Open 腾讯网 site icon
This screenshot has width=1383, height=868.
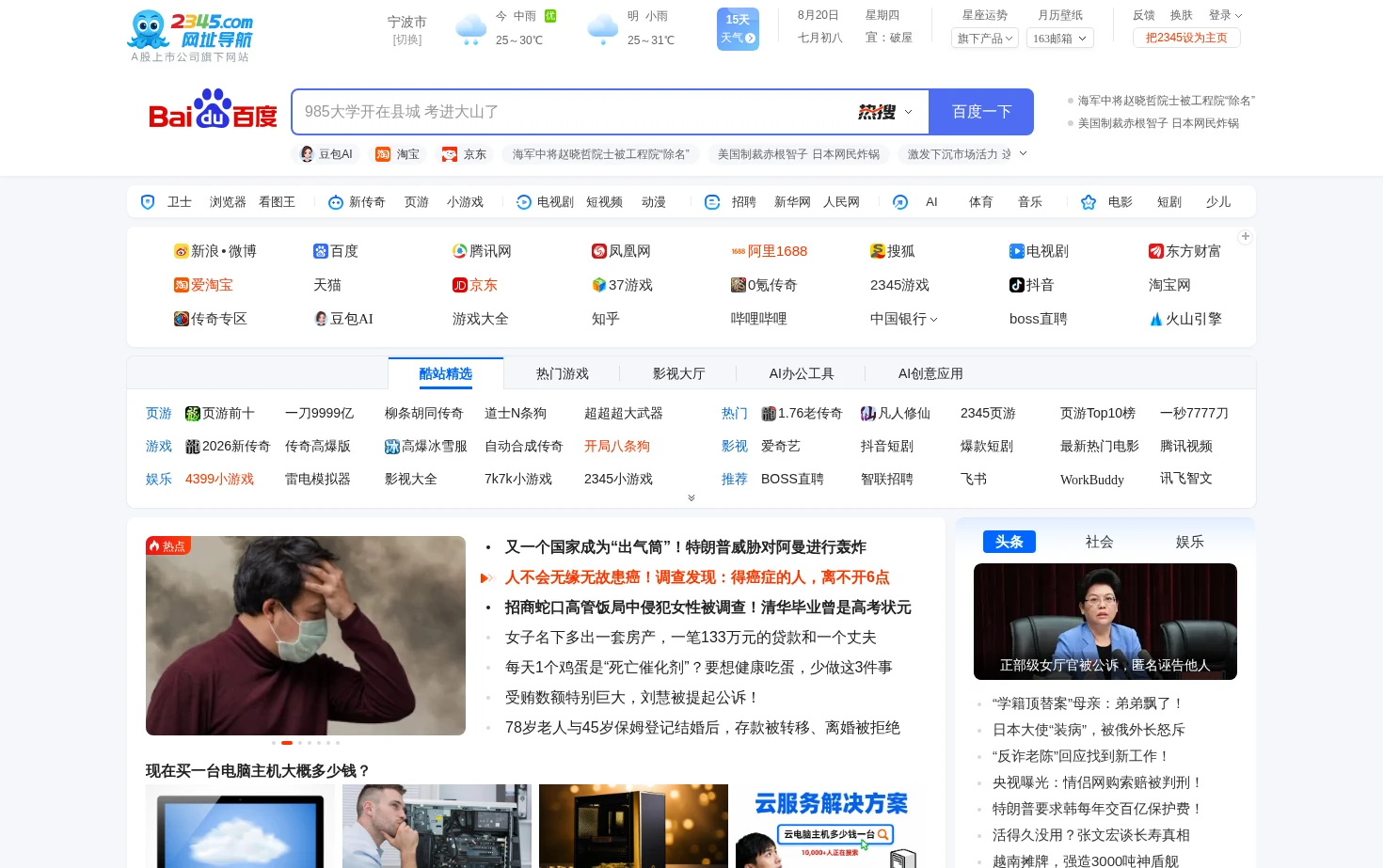click(460, 251)
